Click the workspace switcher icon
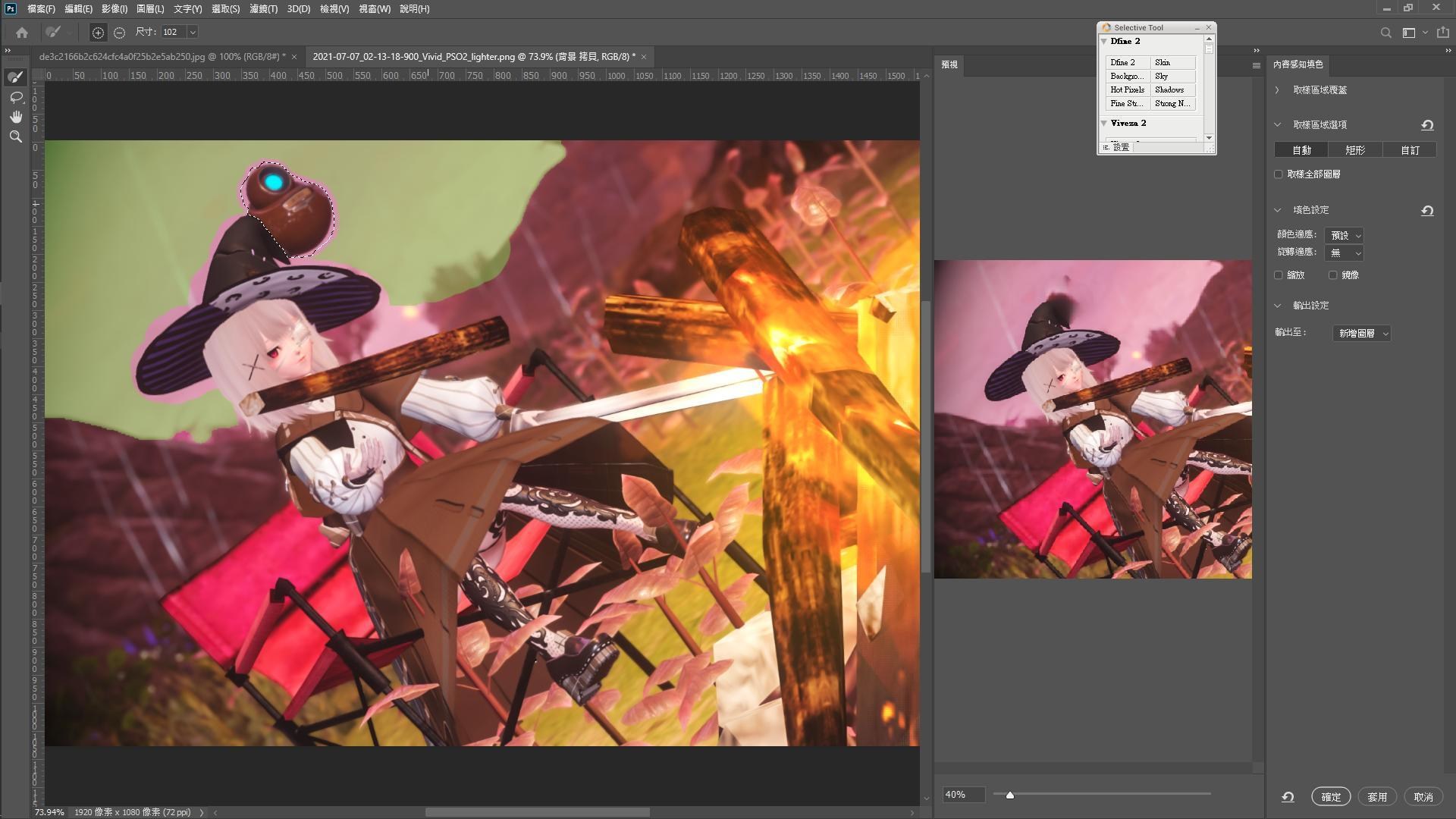Screen dimensions: 1456x819 tap(1409, 33)
